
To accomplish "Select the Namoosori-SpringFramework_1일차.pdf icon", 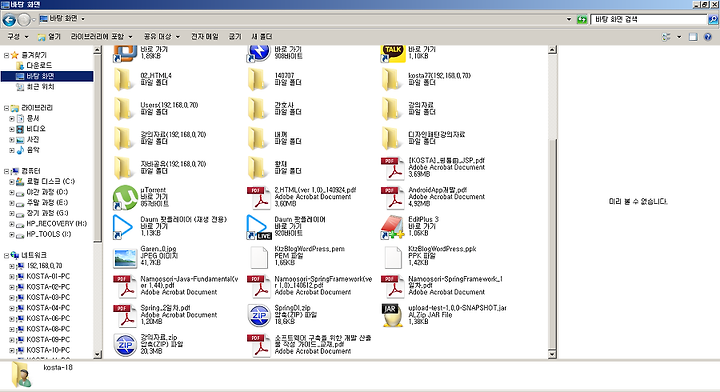I will click(x=393, y=286).
